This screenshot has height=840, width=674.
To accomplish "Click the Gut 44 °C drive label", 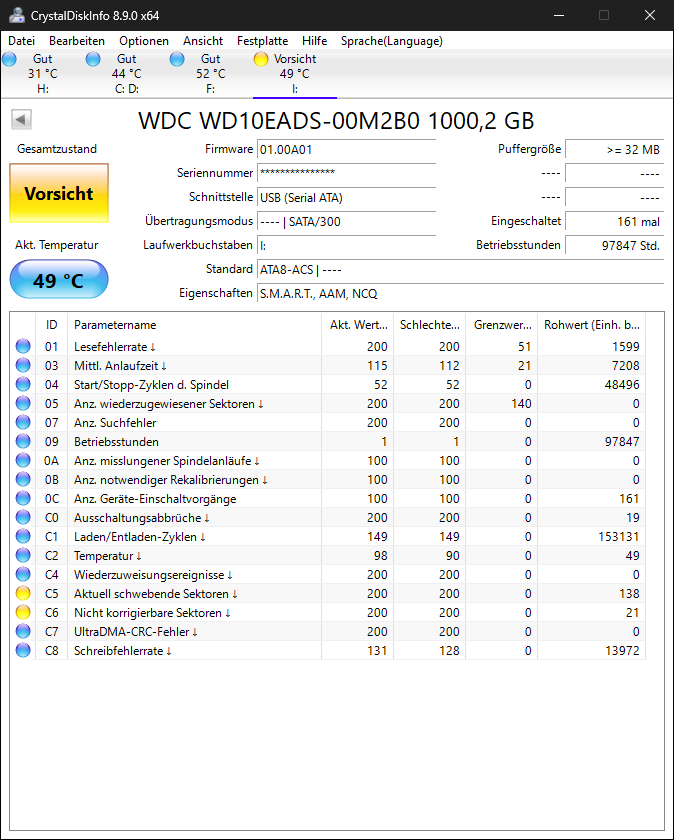I will (x=127, y=73).
